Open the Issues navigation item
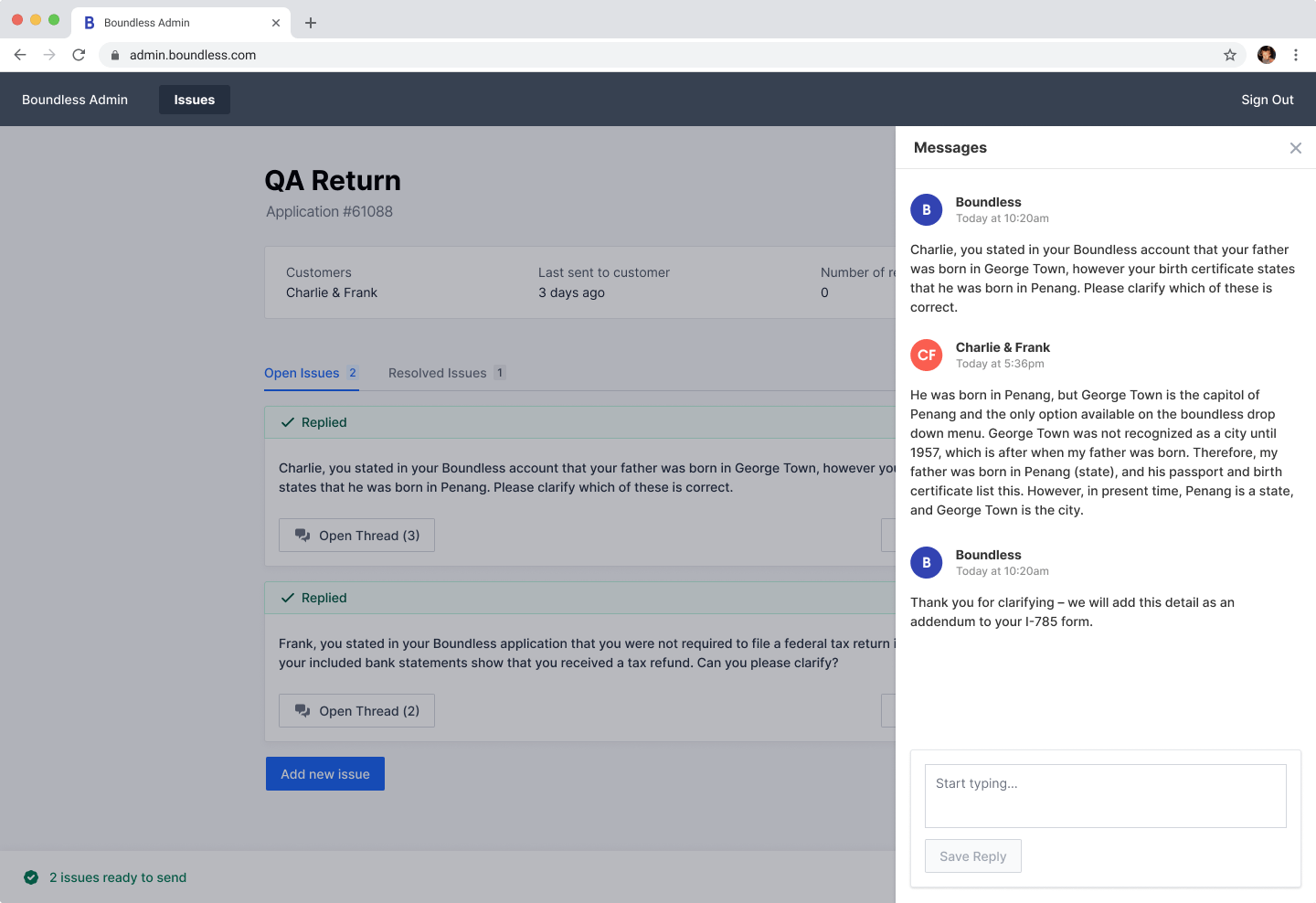This screenshot has height=903, width=1316. pos(195,100)
